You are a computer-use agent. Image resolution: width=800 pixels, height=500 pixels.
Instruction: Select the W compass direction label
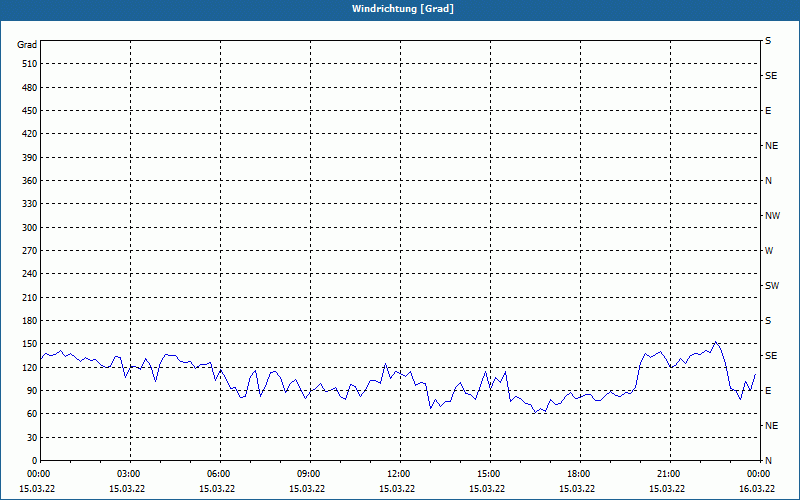point(769,251)
